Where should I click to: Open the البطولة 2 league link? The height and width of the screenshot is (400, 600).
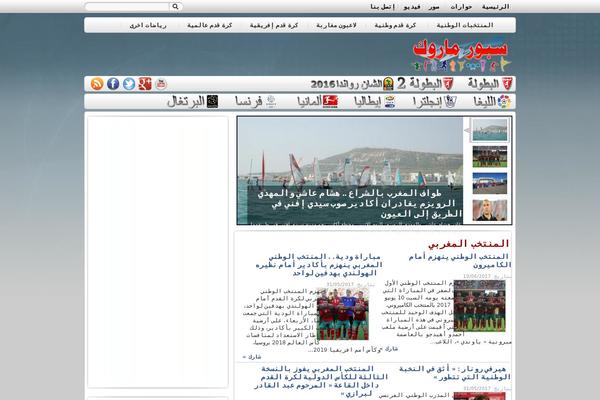(x=419, y=84)
